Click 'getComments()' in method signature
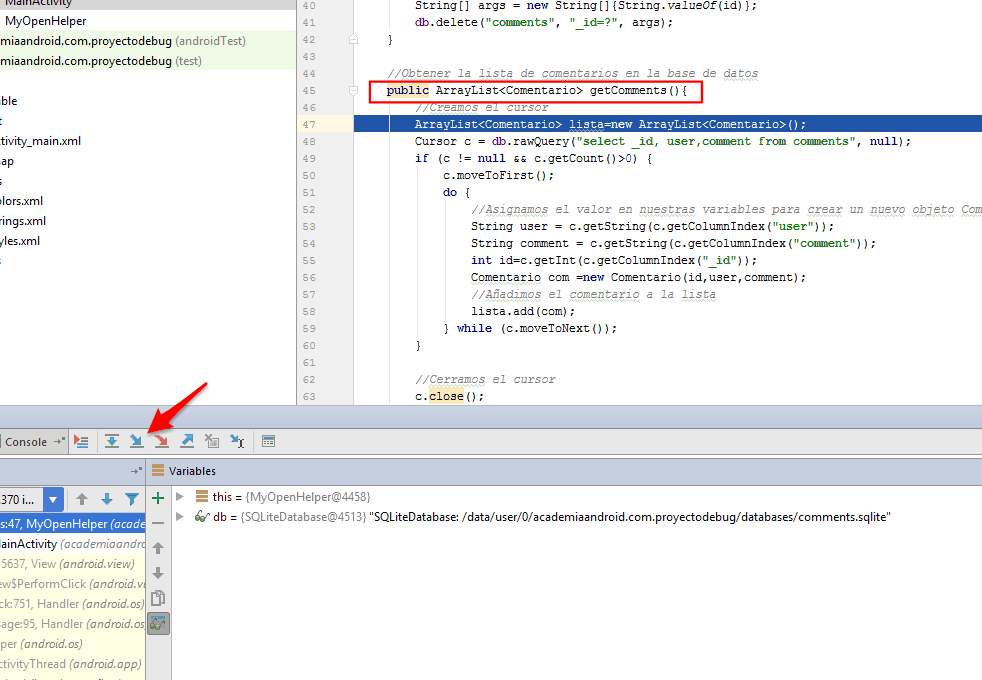 pyautogui.click(x=634, y=90)
